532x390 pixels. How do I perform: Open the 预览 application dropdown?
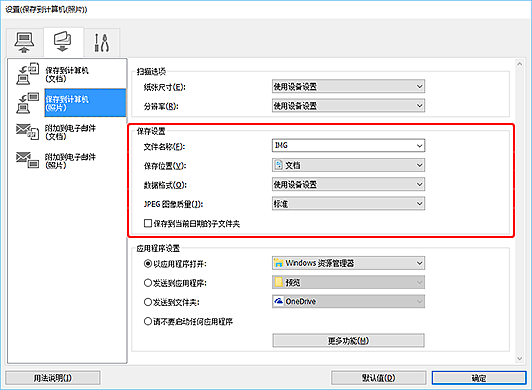(x=348, y=282)
